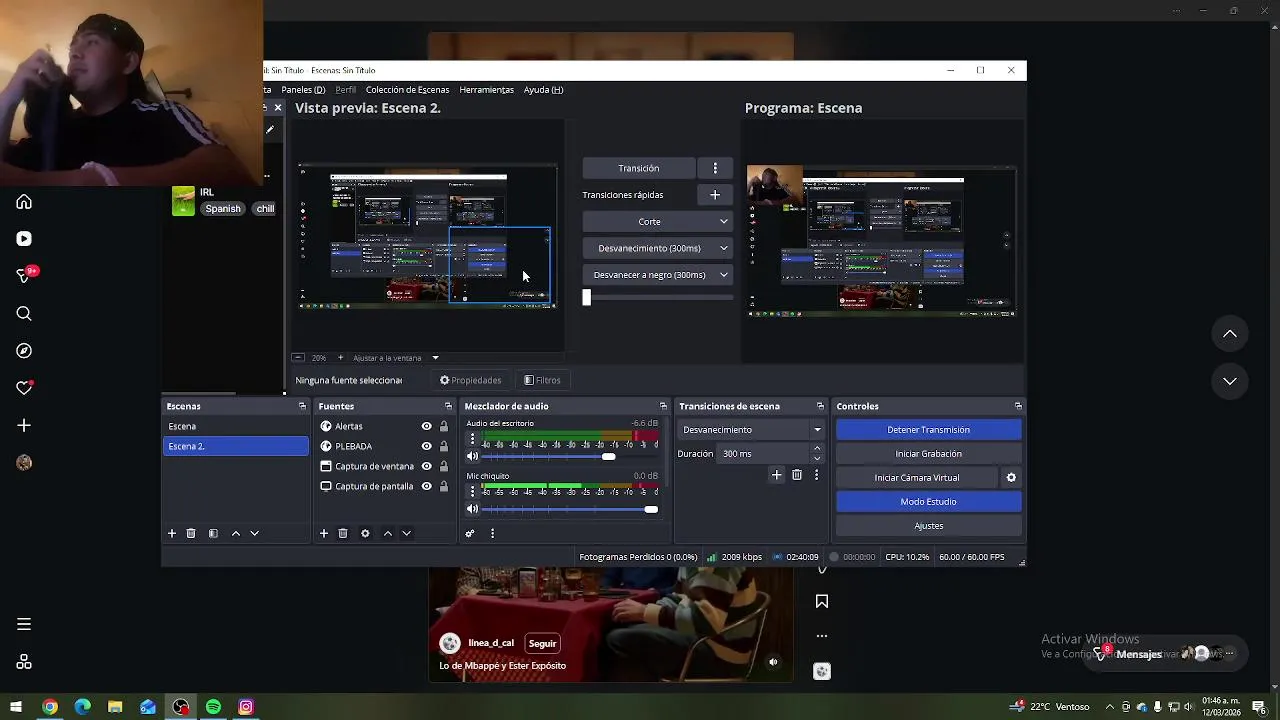Click Iniciar Cámara Virtual button
1280x720 pixels.
(x=917, y=478)
